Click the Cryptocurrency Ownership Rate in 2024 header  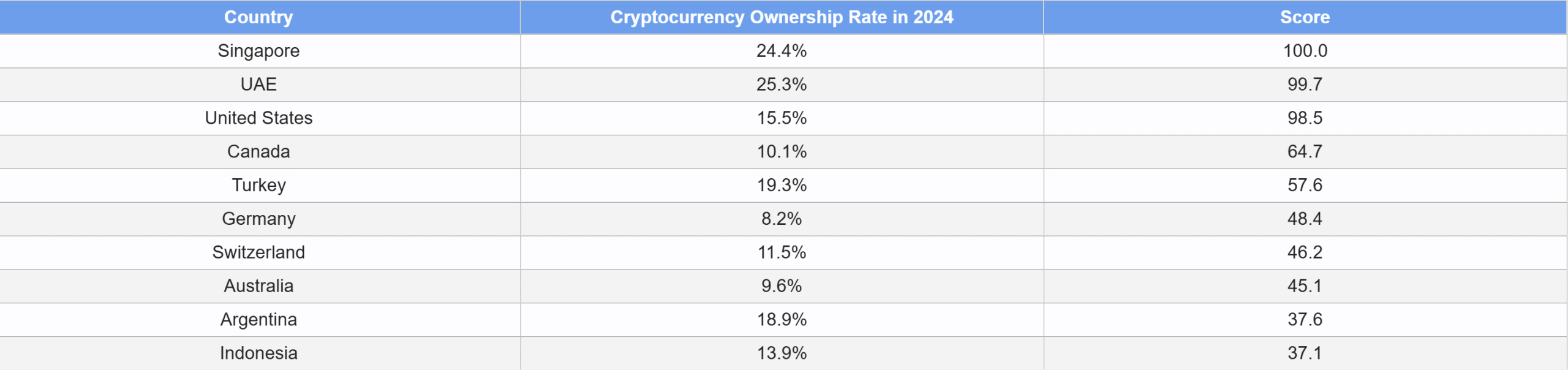pos(782,17)
